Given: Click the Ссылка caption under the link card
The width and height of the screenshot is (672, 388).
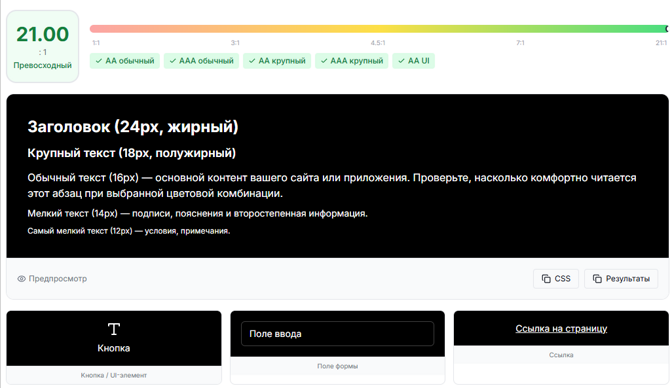Looking at the screenshot, I should point(561,355).
